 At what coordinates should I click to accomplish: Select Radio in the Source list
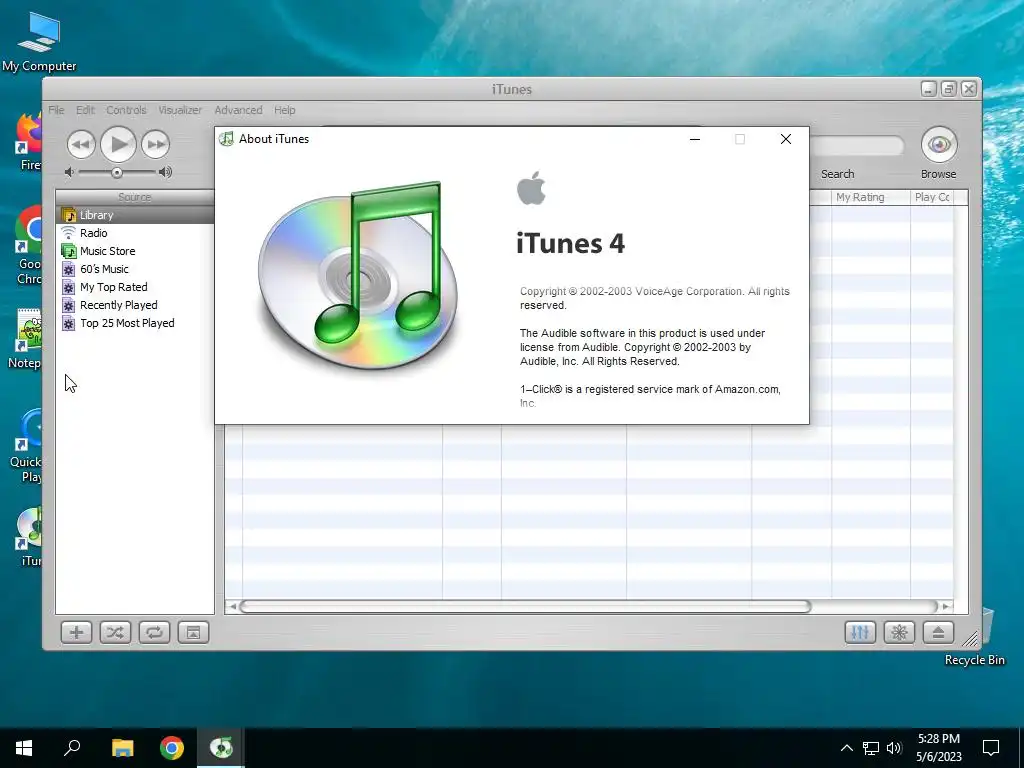pyautogui.click(x=135, y=233)
